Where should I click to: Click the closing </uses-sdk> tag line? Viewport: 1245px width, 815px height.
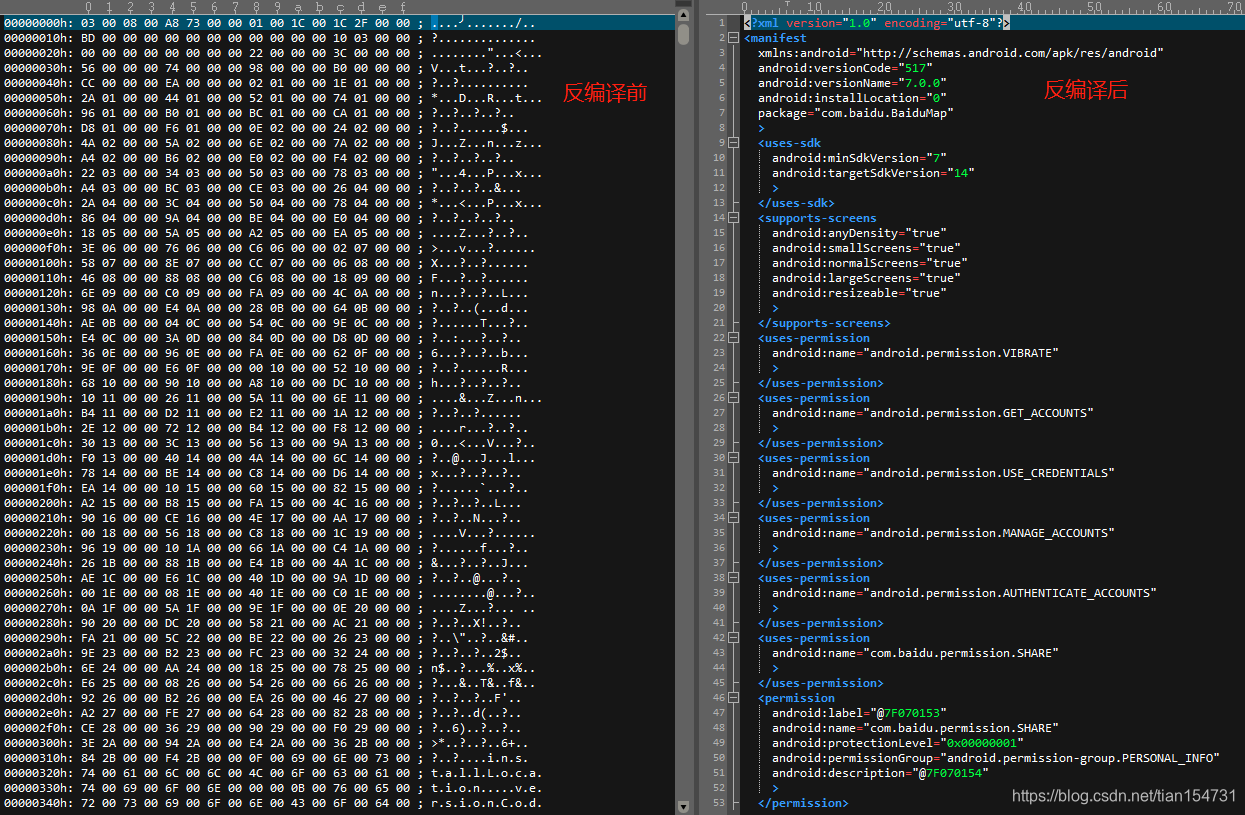tap(796, 203)
